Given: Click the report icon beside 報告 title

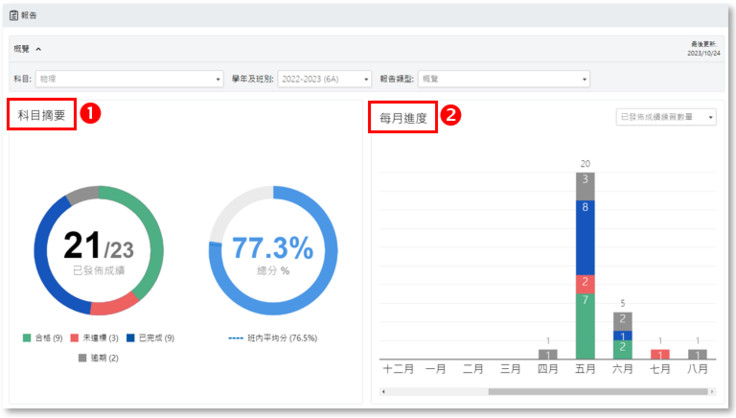Looking at the screenshot, I should point(14,16).
